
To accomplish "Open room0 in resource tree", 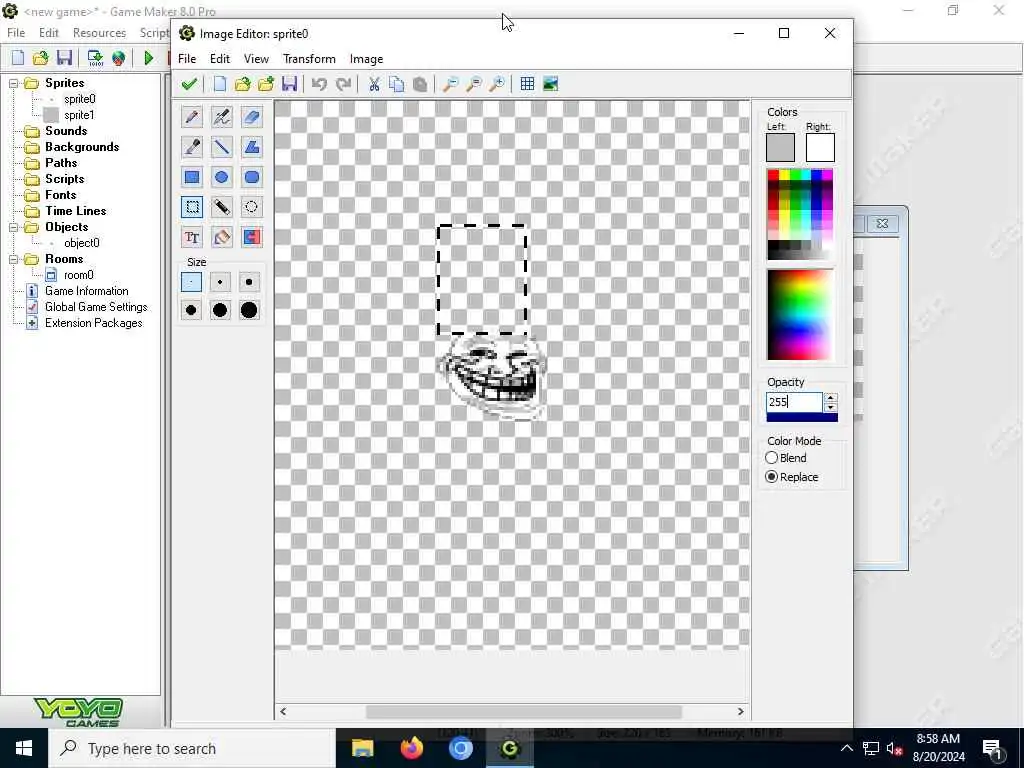I will [x=78, y=275].
